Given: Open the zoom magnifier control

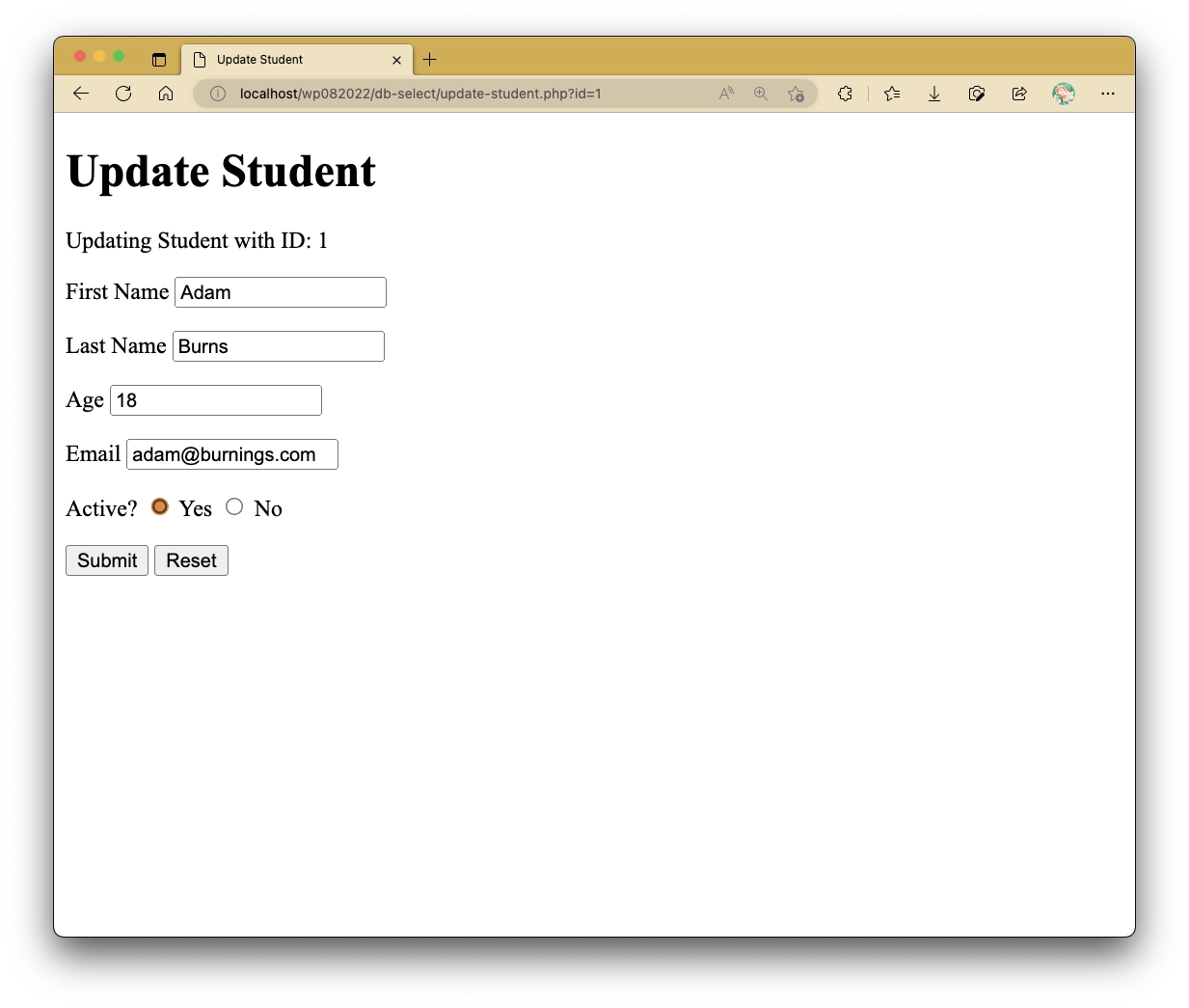Looking at the screenshot, I should (761, 94).
